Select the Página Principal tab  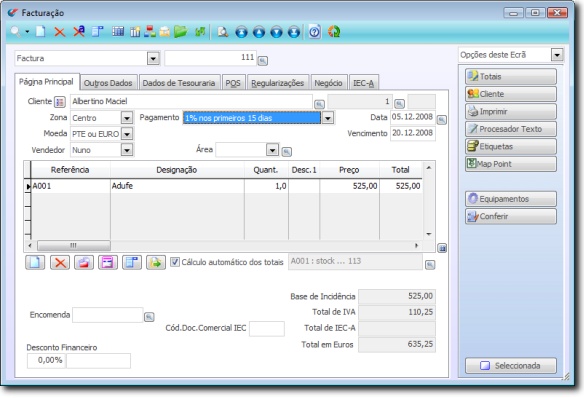click(x=46, y=82)
